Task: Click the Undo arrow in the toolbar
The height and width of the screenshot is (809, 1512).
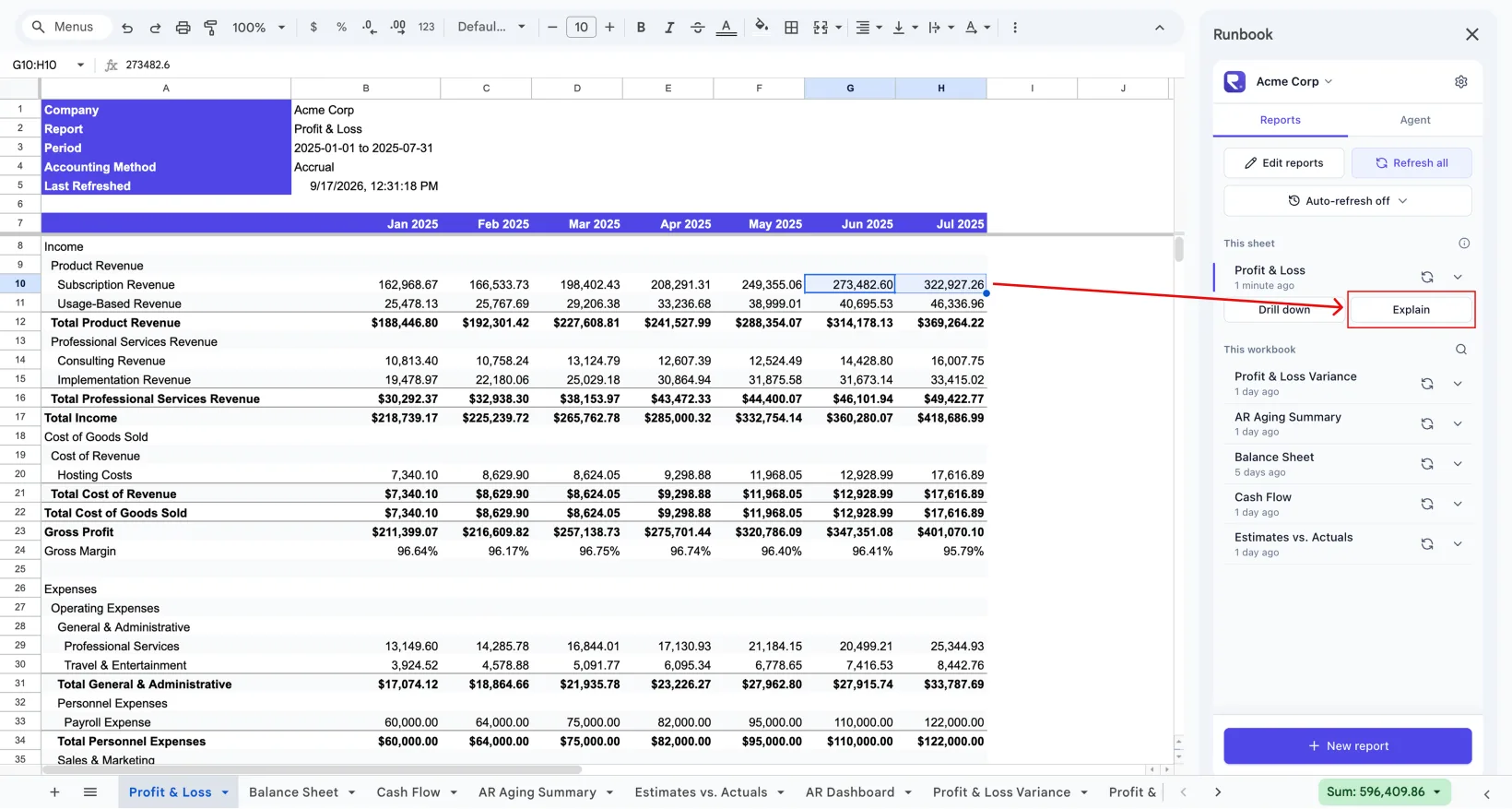Action: click(127, 28)
